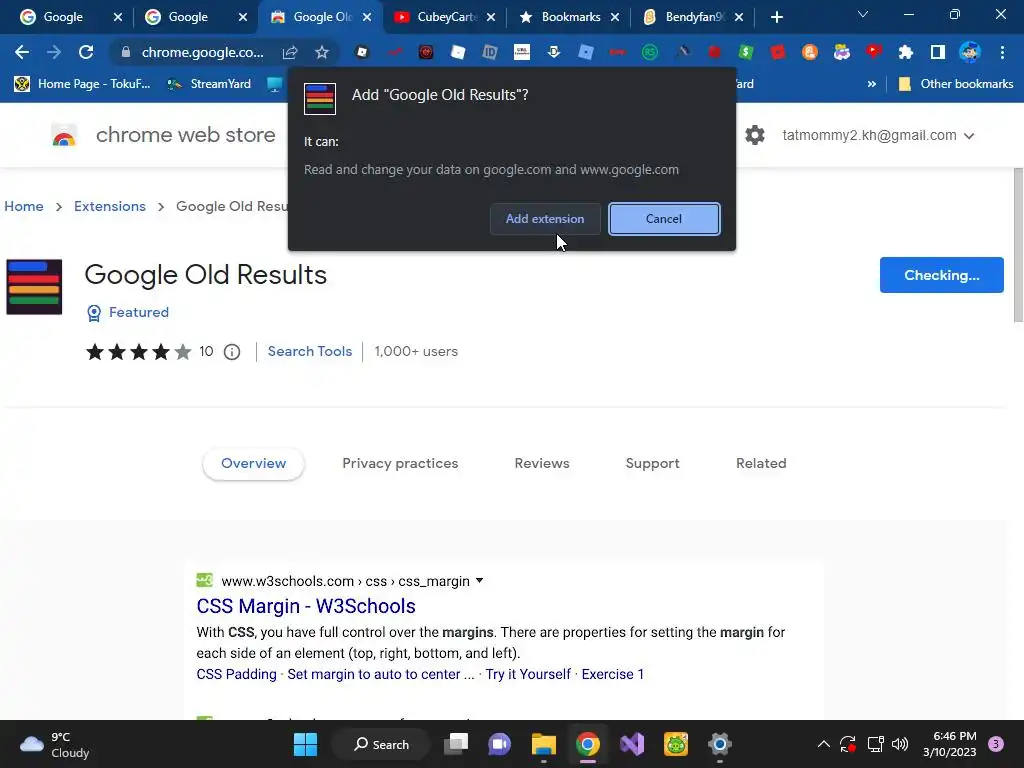
Task: Open the Other bookmarks folder
Action: [956, 84]
